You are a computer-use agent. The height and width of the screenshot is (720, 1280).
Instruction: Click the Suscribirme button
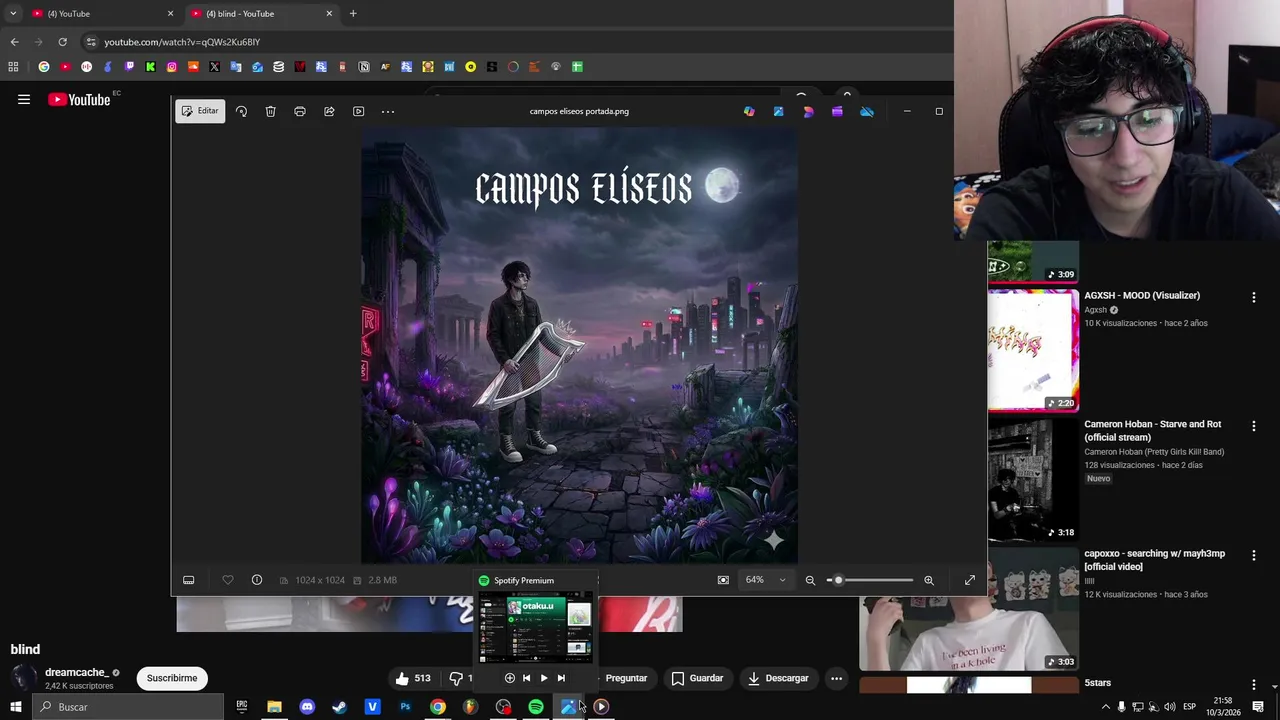pos(172,678)
